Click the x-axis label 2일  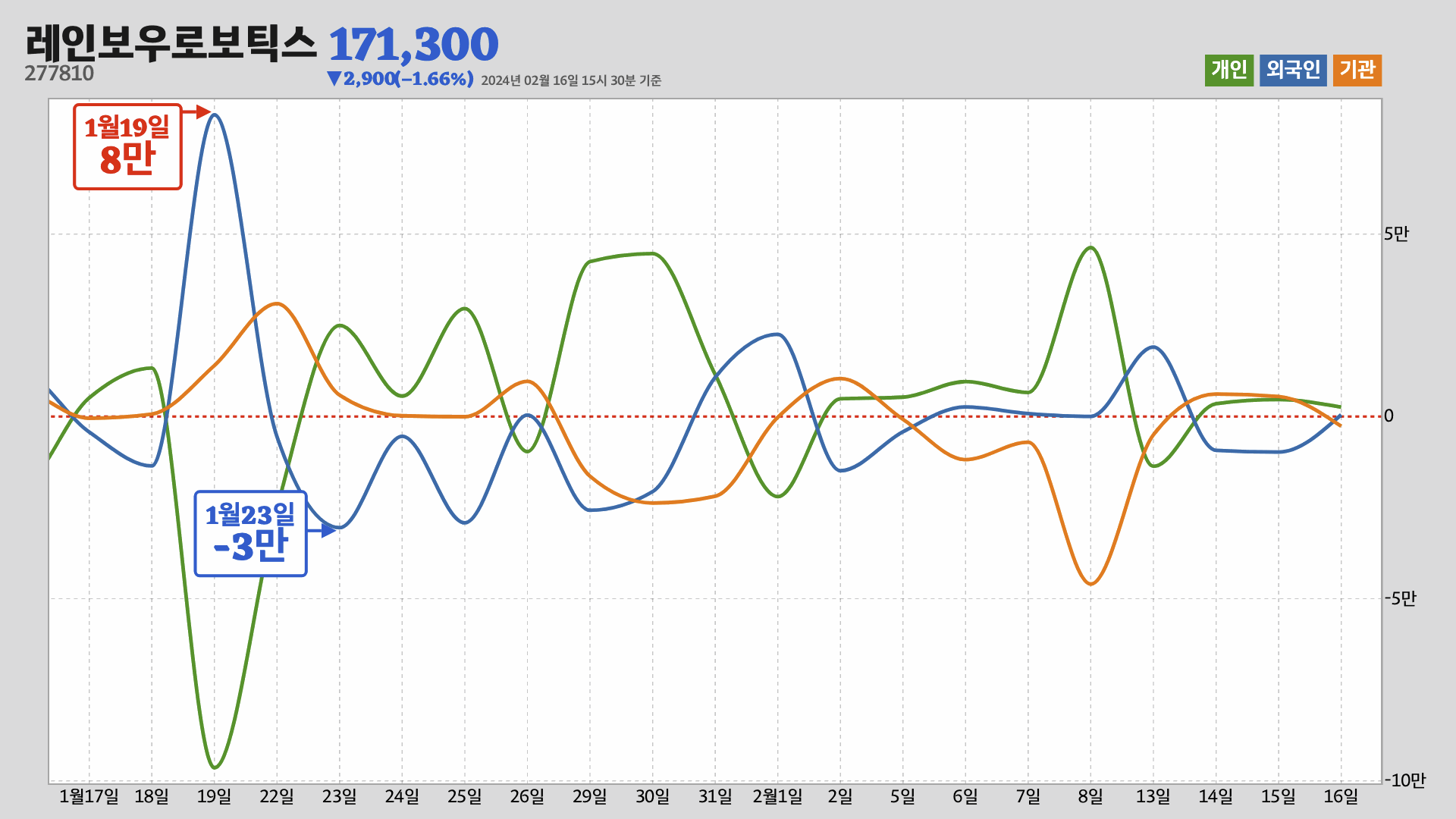(840, 796)
